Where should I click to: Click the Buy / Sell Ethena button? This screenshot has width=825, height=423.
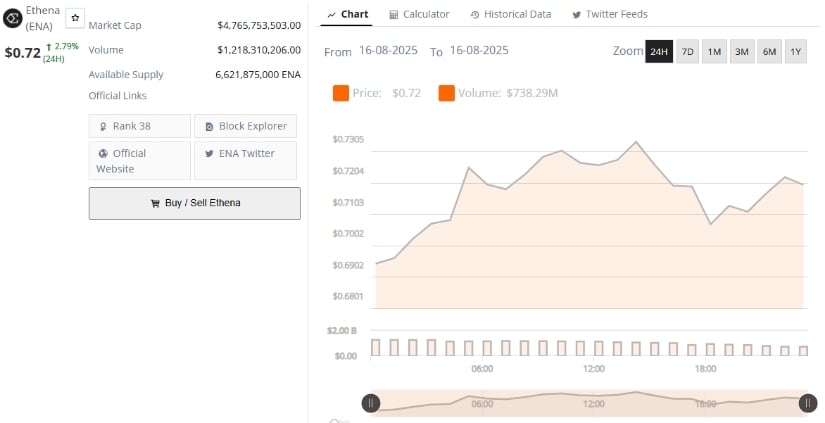(x=195, y=203)
